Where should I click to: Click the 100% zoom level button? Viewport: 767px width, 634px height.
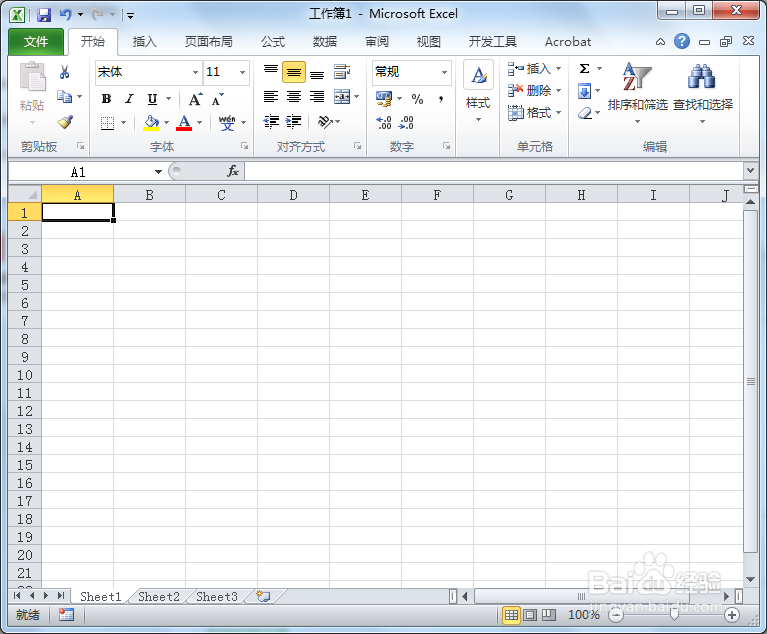(583, 614)
